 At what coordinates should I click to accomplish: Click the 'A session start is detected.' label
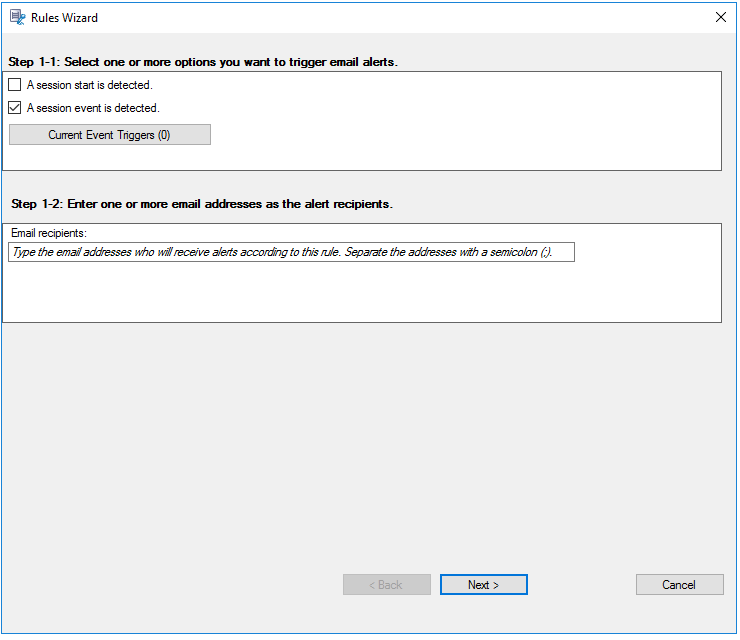pos(89,85)
